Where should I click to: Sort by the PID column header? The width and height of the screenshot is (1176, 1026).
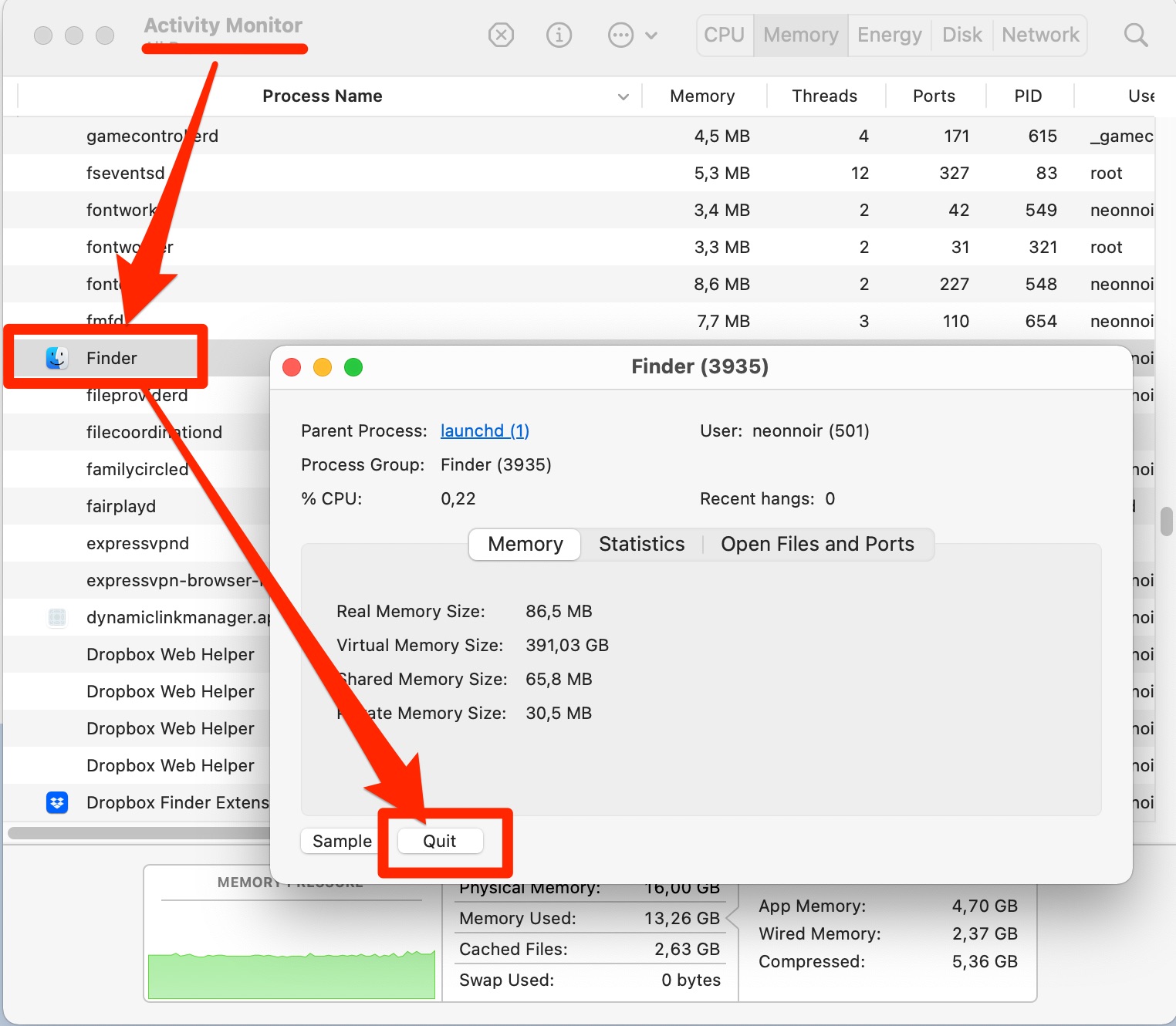[x=1028, y=96]
